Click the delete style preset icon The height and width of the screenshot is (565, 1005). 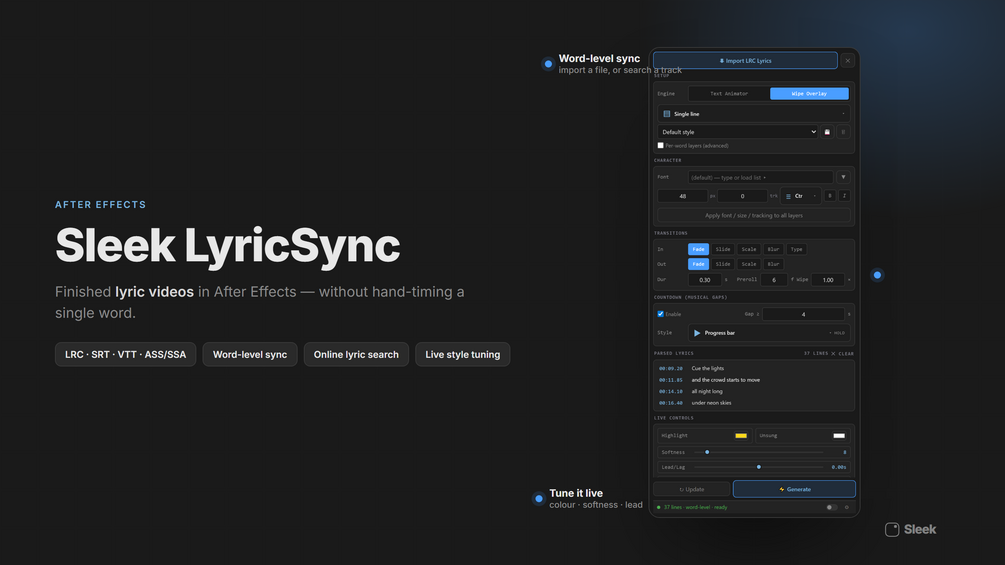843,132
